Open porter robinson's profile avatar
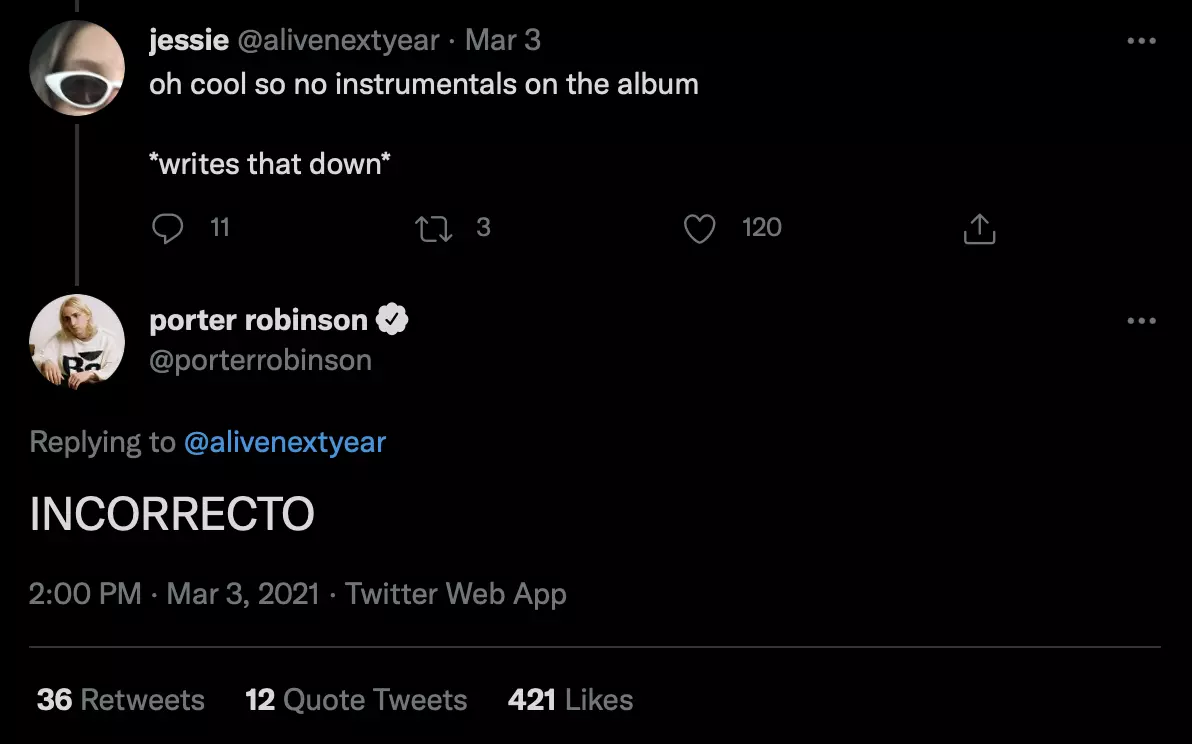This screenshot has height=744, width=1192. click(77, 341)
